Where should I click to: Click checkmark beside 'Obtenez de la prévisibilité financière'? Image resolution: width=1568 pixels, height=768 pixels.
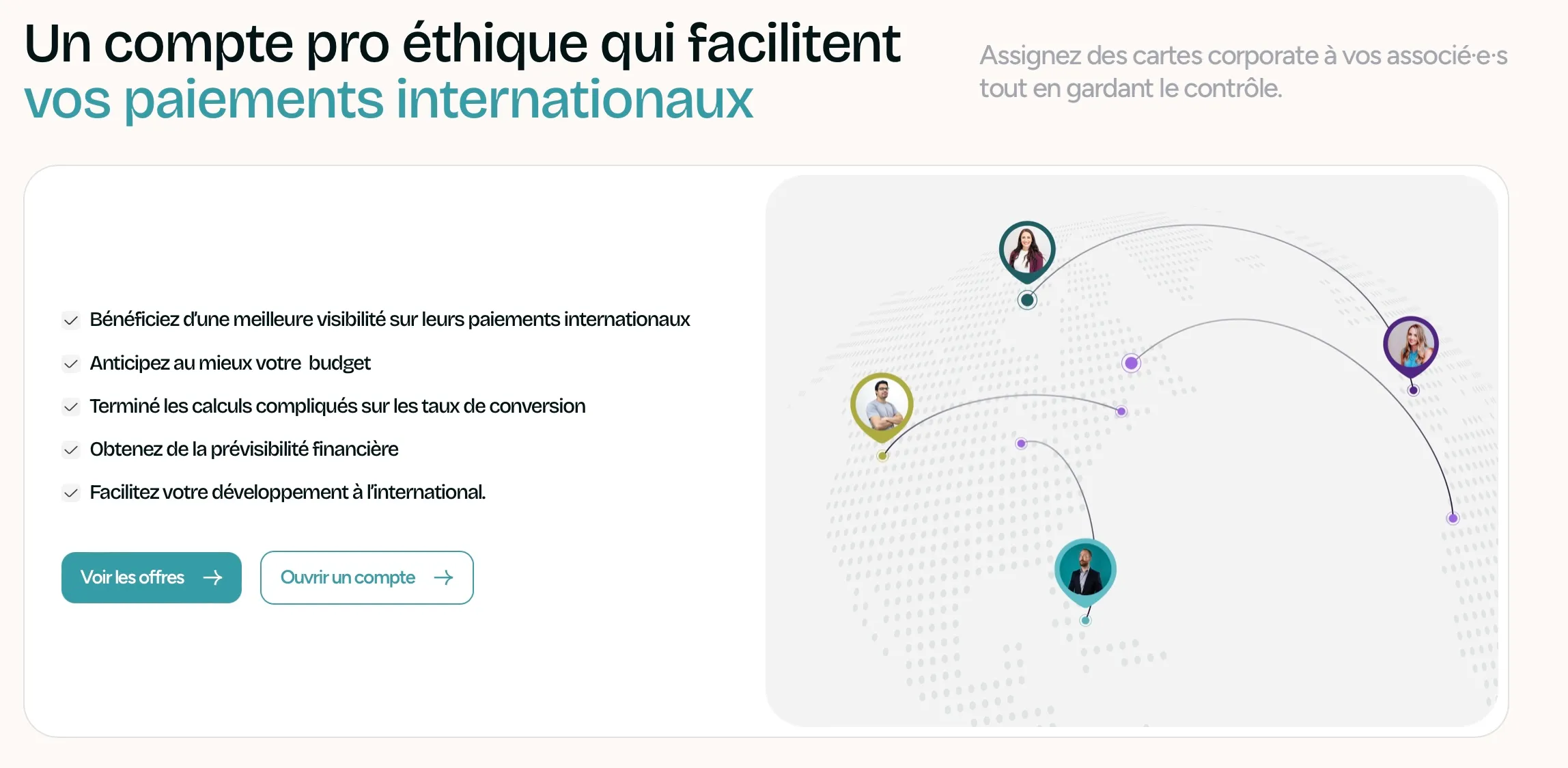click(x=71, y=450)
